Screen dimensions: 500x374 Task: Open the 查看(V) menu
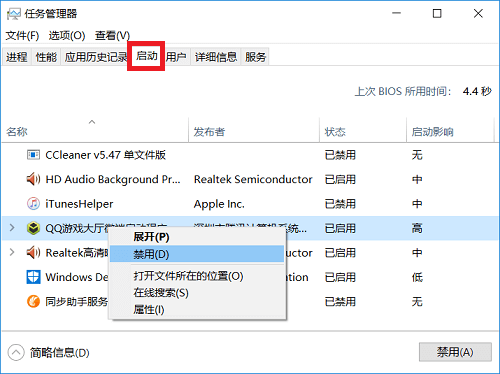112,35
